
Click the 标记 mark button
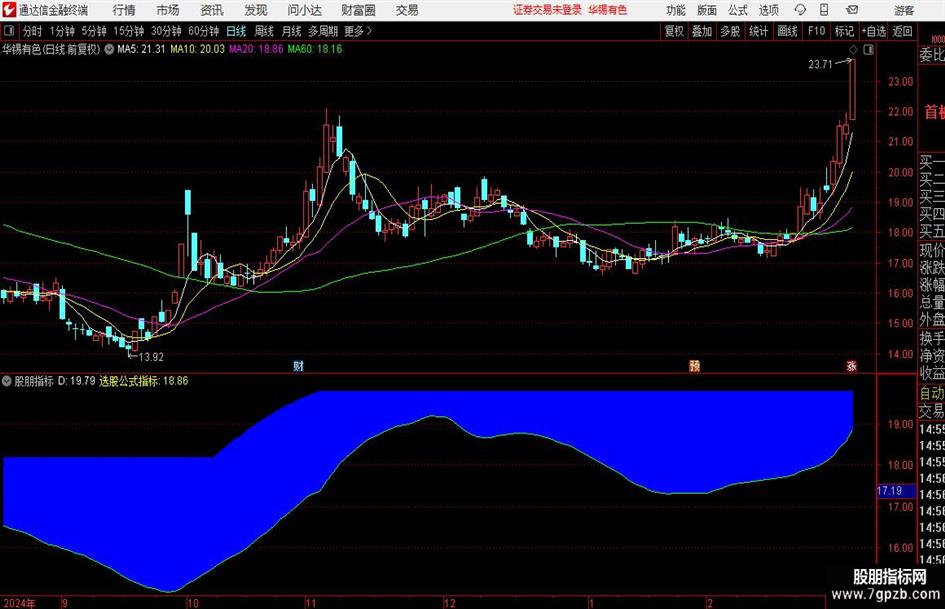point(844,31)
